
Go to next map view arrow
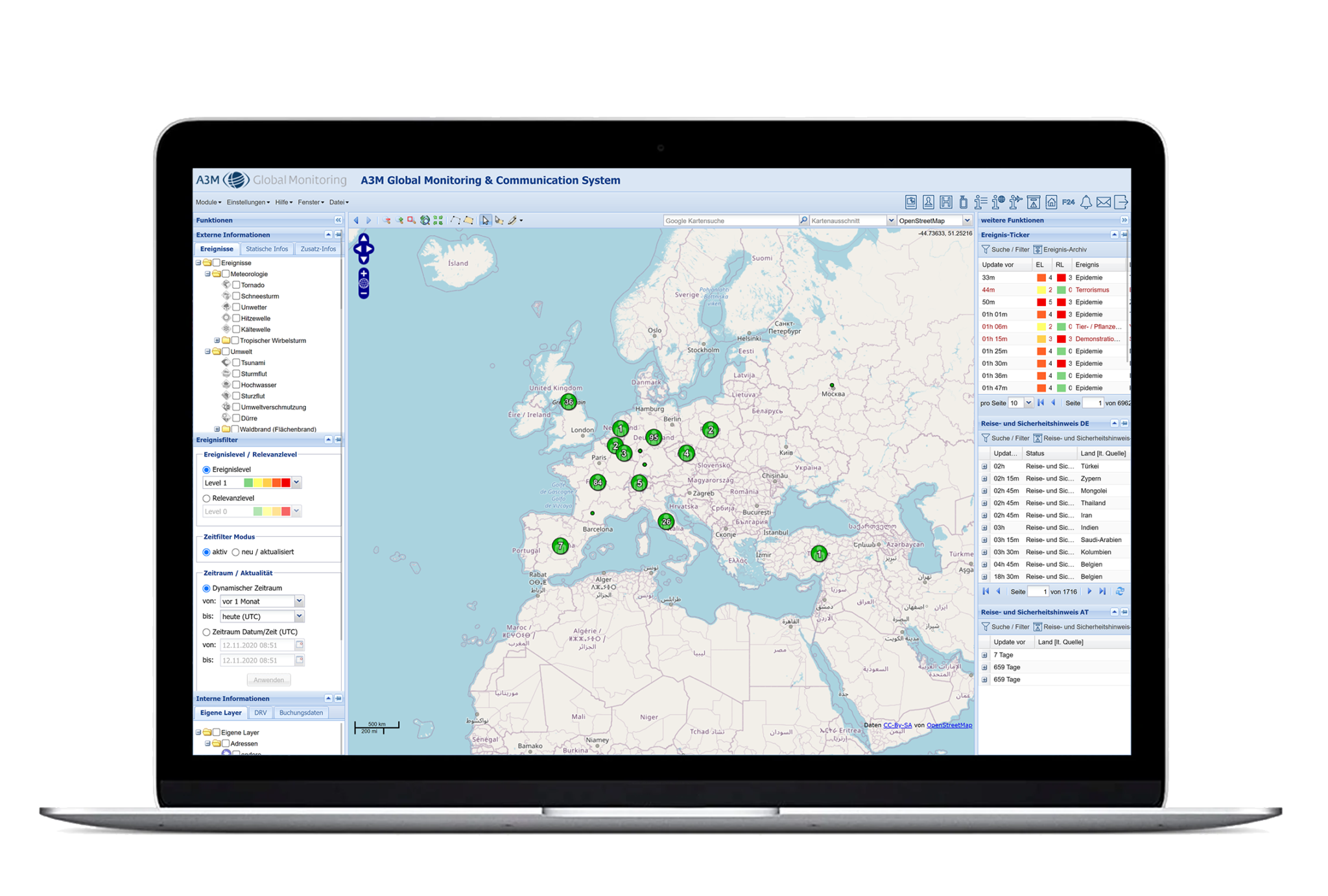368,220
